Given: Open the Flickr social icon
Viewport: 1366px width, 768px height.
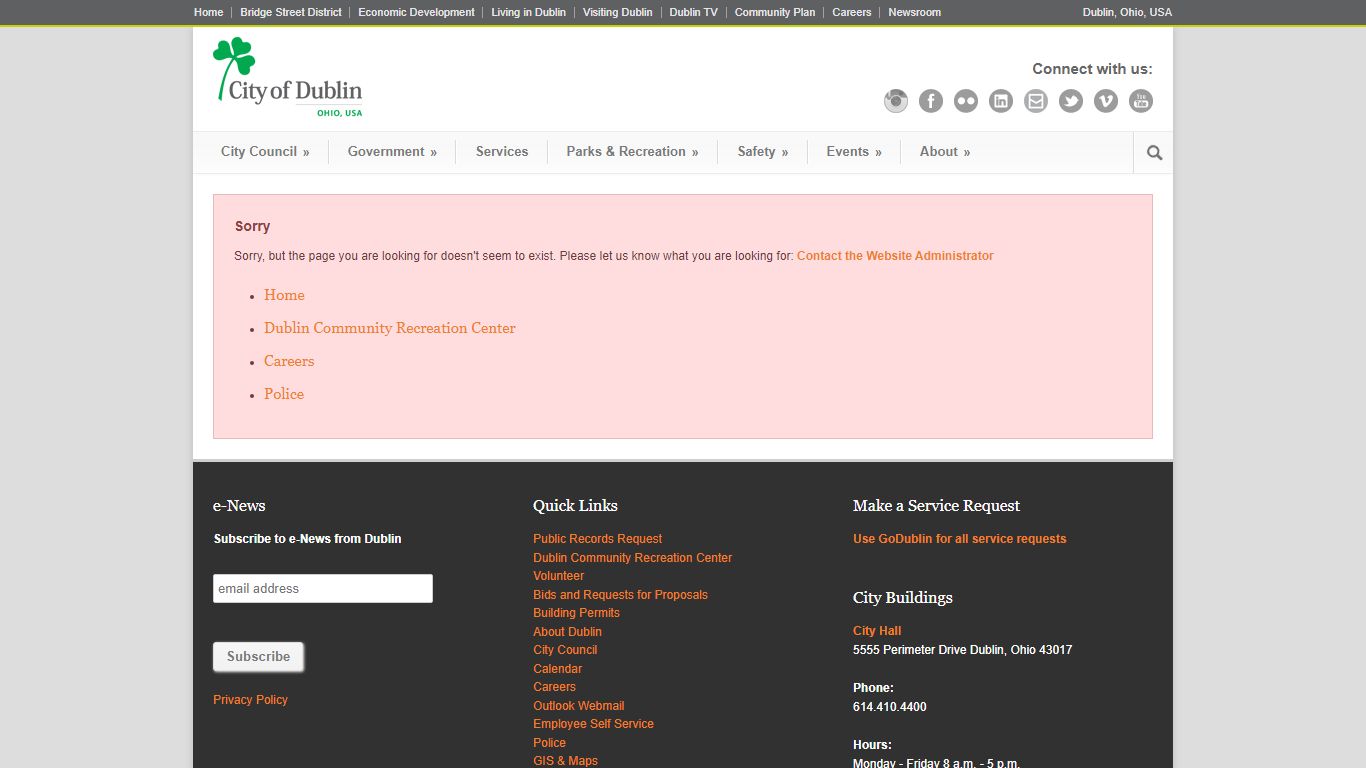Looking at the screenshot, I should click(x=966, y=101).
